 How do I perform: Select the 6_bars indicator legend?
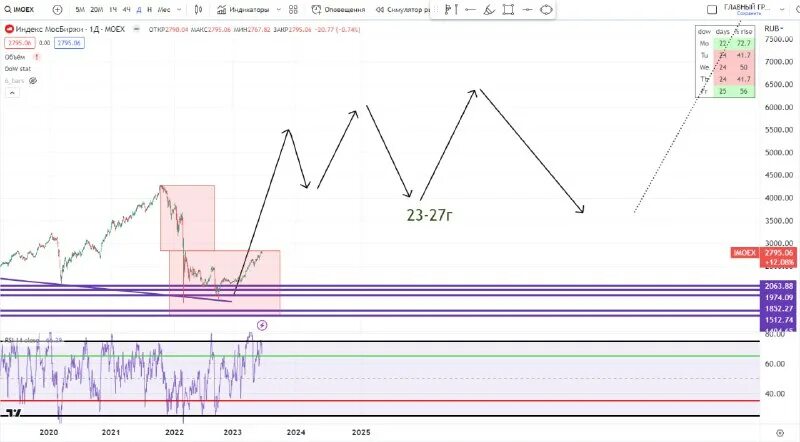click(x=14, y=81)
